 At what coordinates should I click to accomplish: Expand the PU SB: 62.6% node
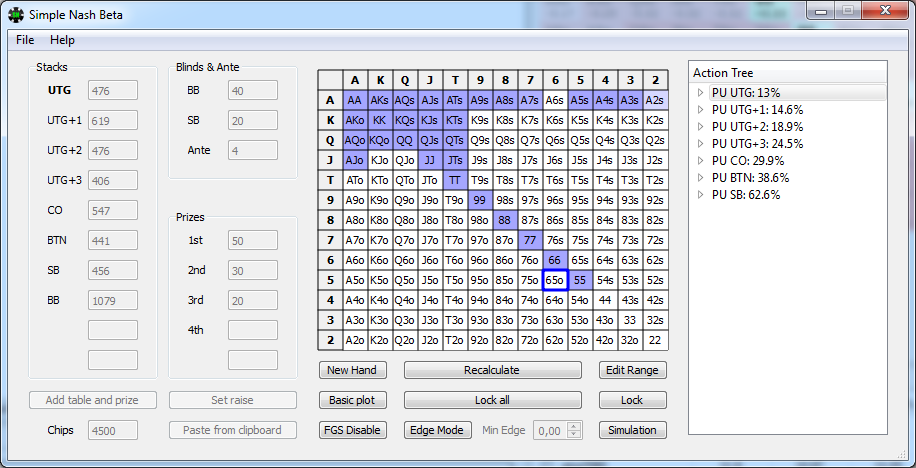tap(701, 195)
